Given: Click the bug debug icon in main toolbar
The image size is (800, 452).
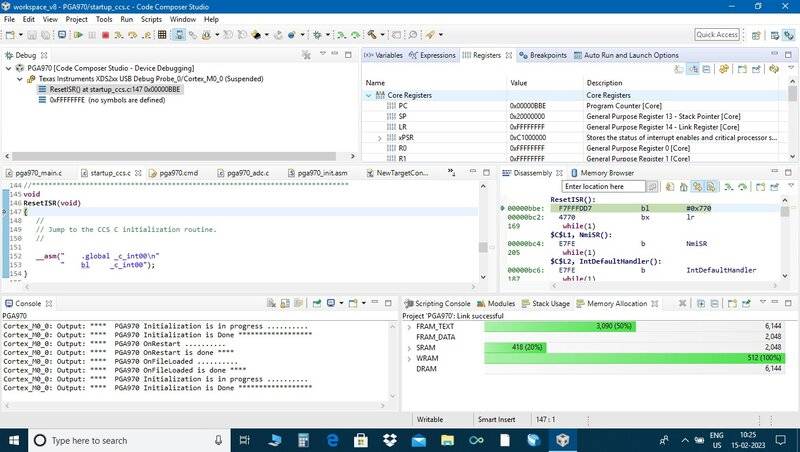Looking at the screenshot, I should [317, 35].
